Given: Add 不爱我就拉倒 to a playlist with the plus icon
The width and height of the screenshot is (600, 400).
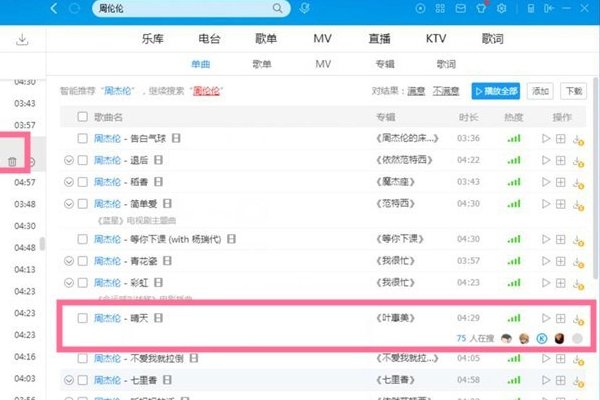Looking at the screenshot, I should pos(561,359).
